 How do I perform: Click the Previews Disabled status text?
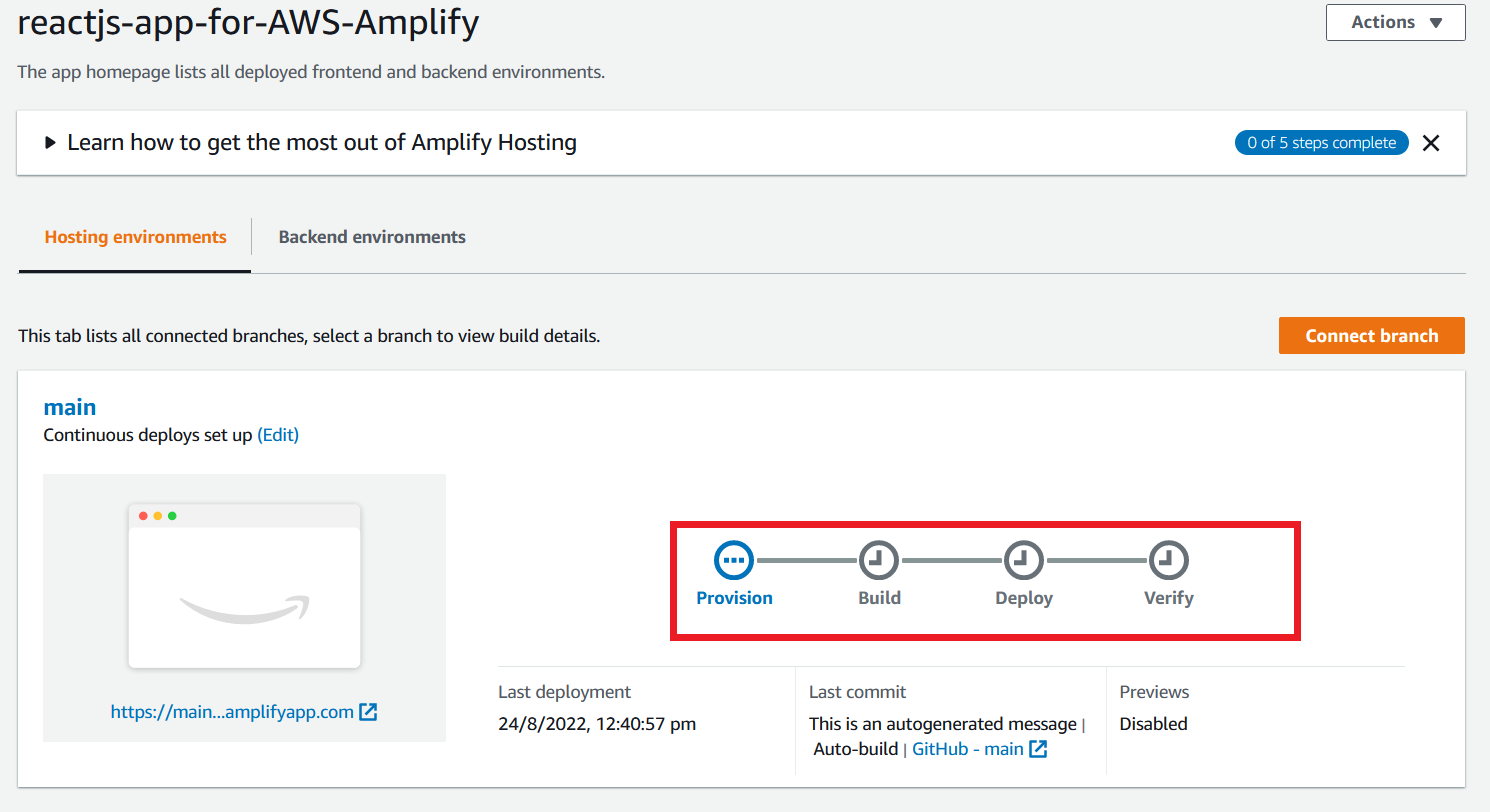coord(1153,723)
